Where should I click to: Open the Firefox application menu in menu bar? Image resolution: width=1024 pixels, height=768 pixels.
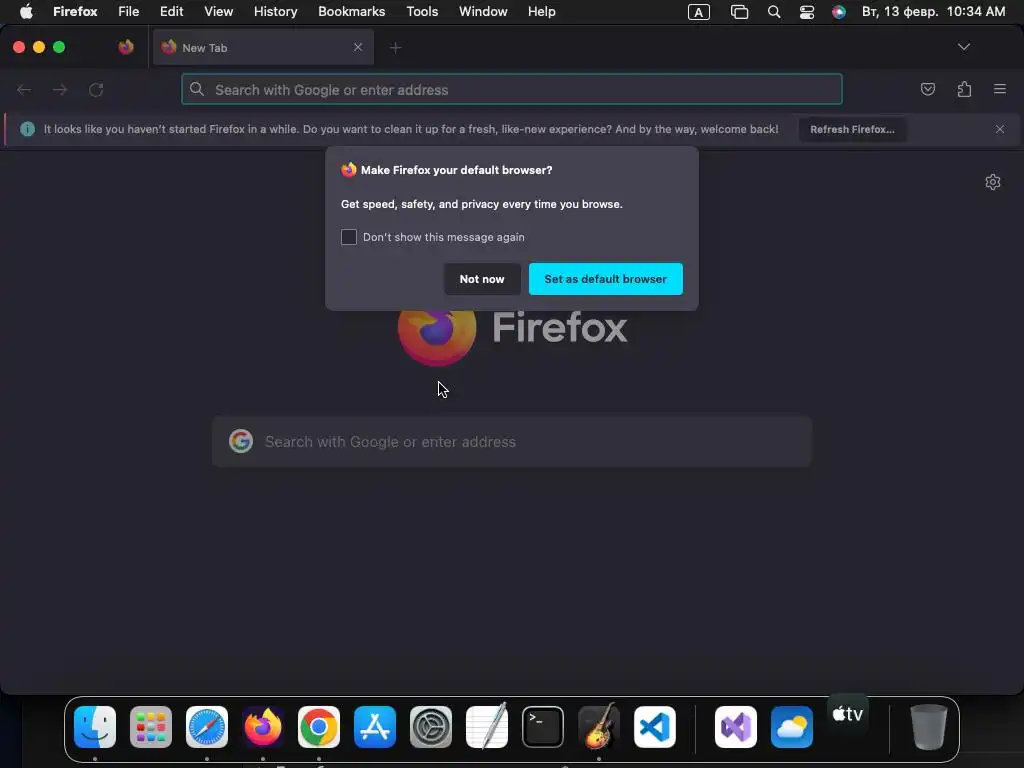(x=75, y=12)
